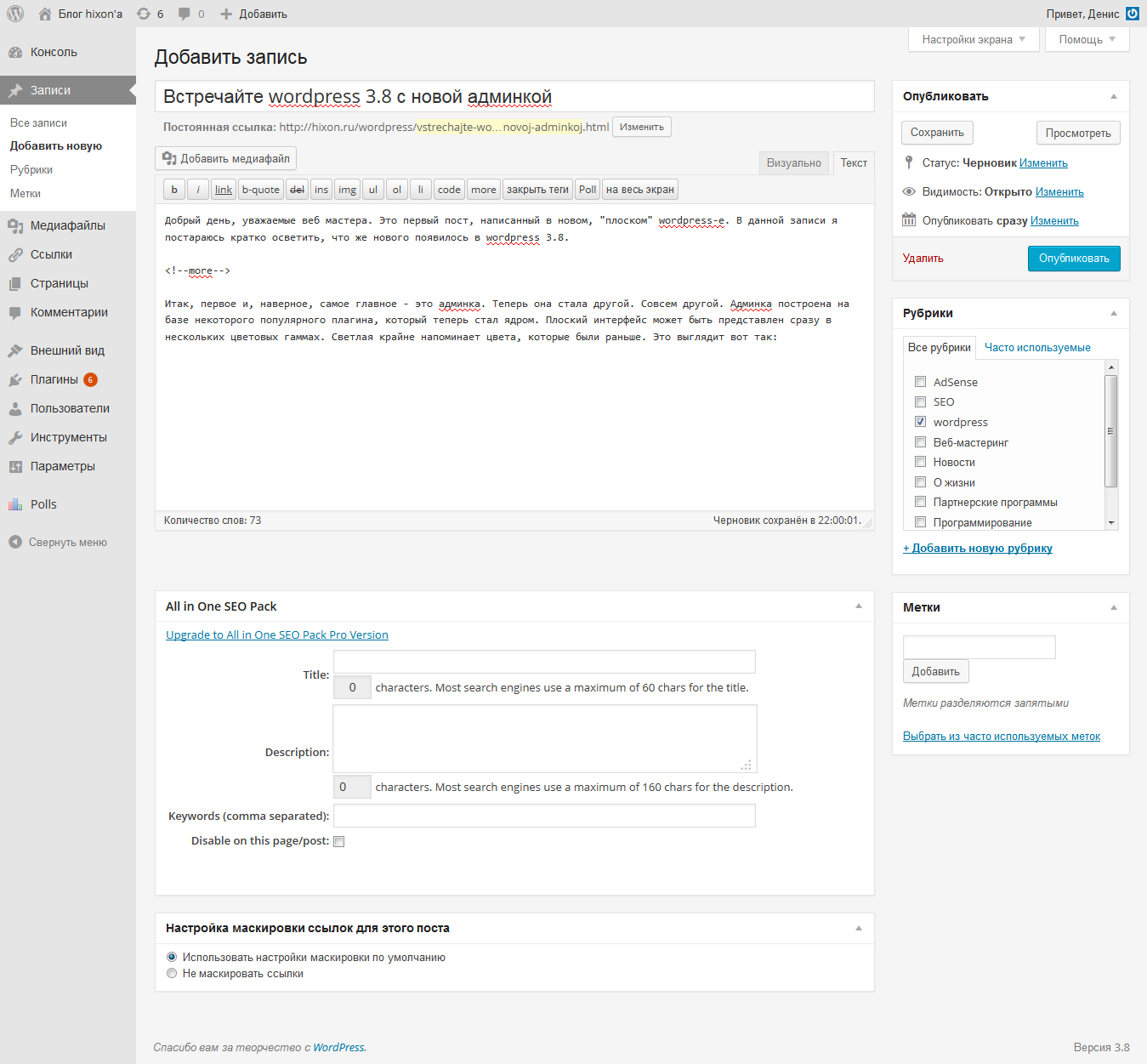Collapse the Опубликовать panel
Screen dimensions: 1147x1064
(x=1114, y=96)
